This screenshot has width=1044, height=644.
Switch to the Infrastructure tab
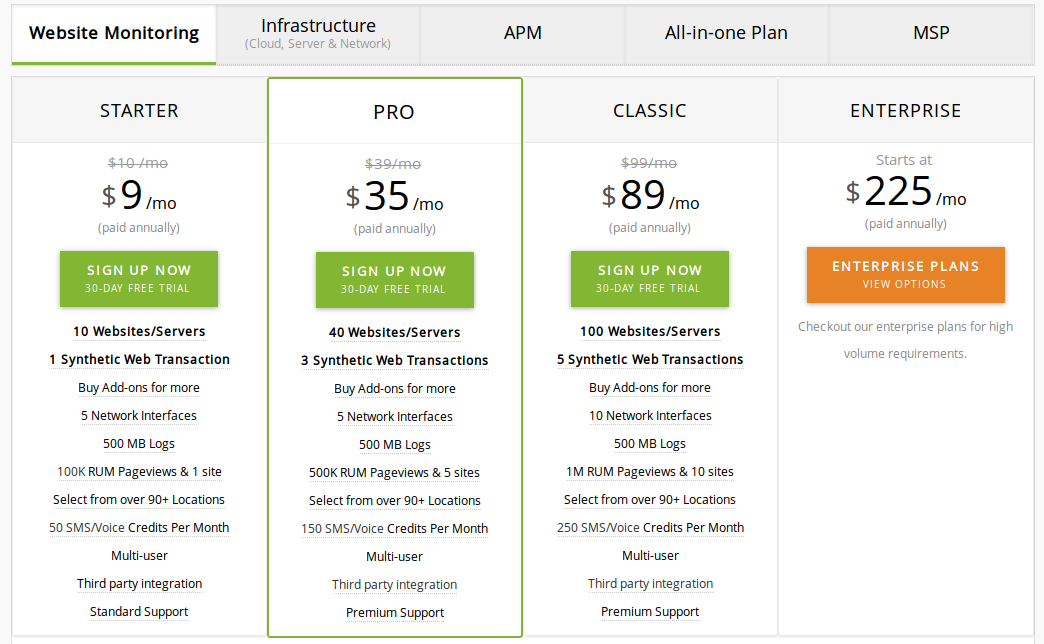318,32
